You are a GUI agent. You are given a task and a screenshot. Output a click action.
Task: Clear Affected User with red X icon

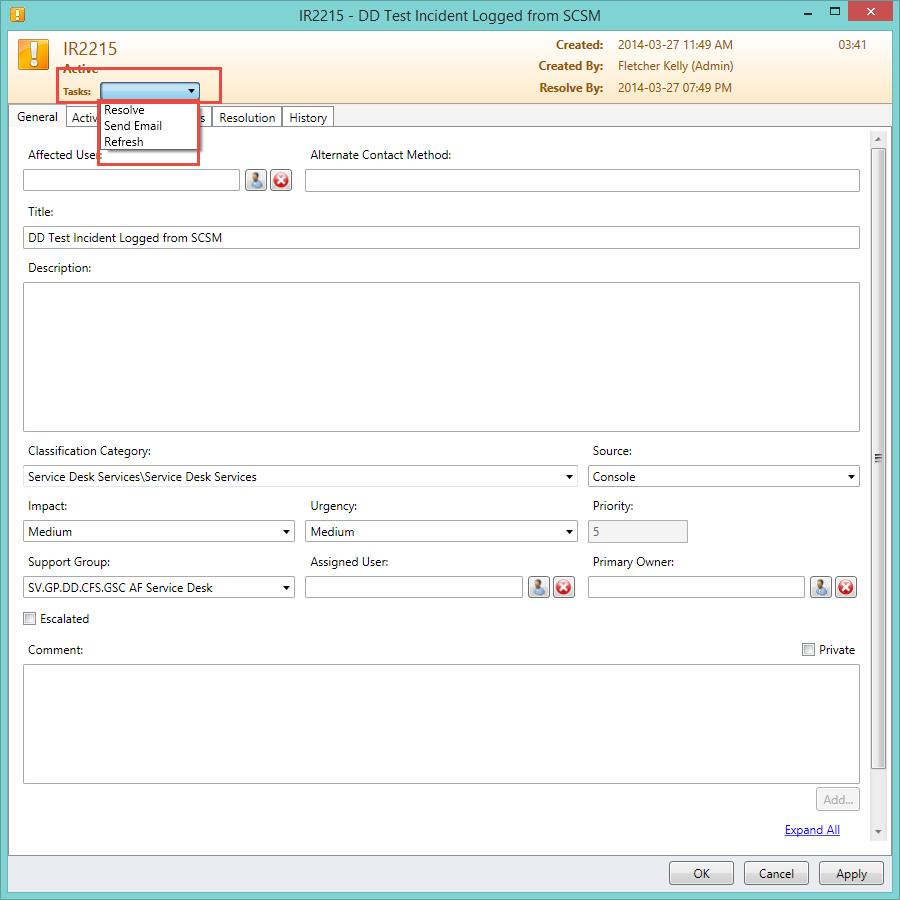coord(281,180)
